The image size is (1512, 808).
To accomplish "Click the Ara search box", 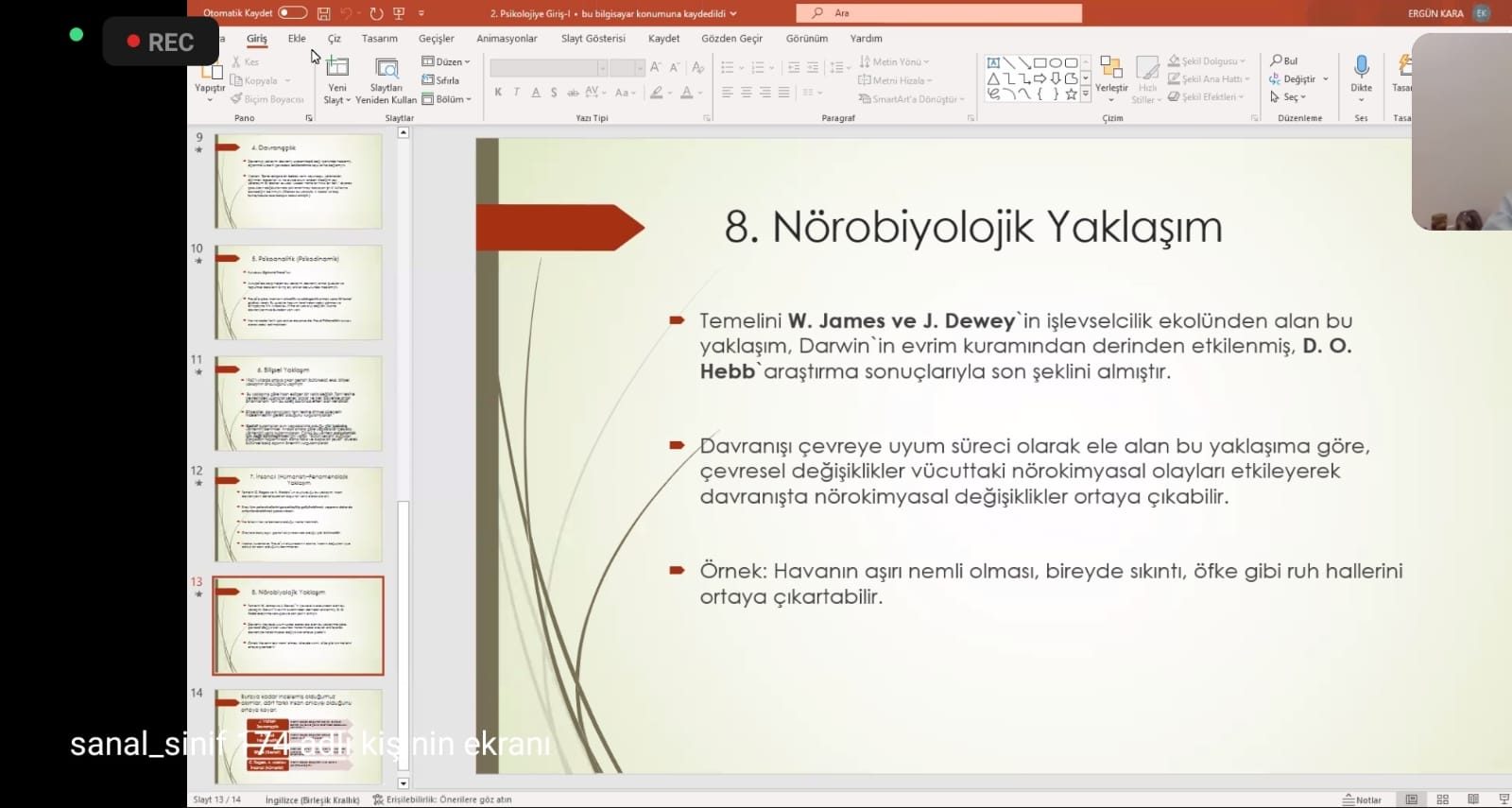I will tap(939, 13).
